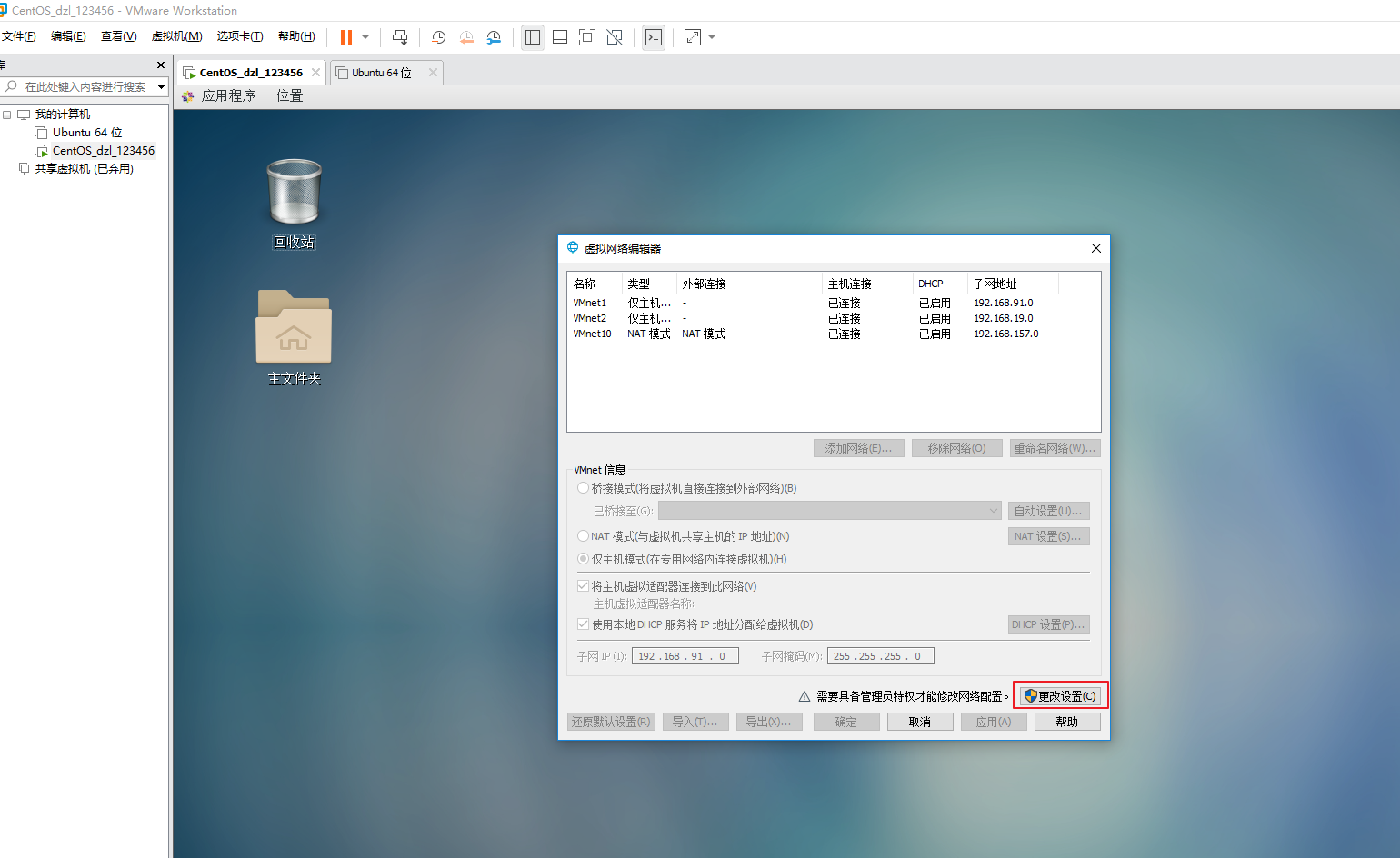Click 更改设置(C) to gain admin rights
Screen dimensions: 1400x858
(x=1060, y=696)
